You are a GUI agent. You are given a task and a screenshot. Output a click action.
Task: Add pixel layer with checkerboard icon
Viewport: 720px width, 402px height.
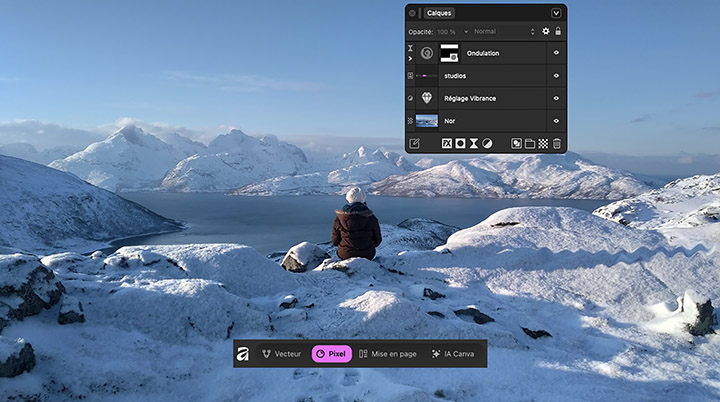click(543, 143)
